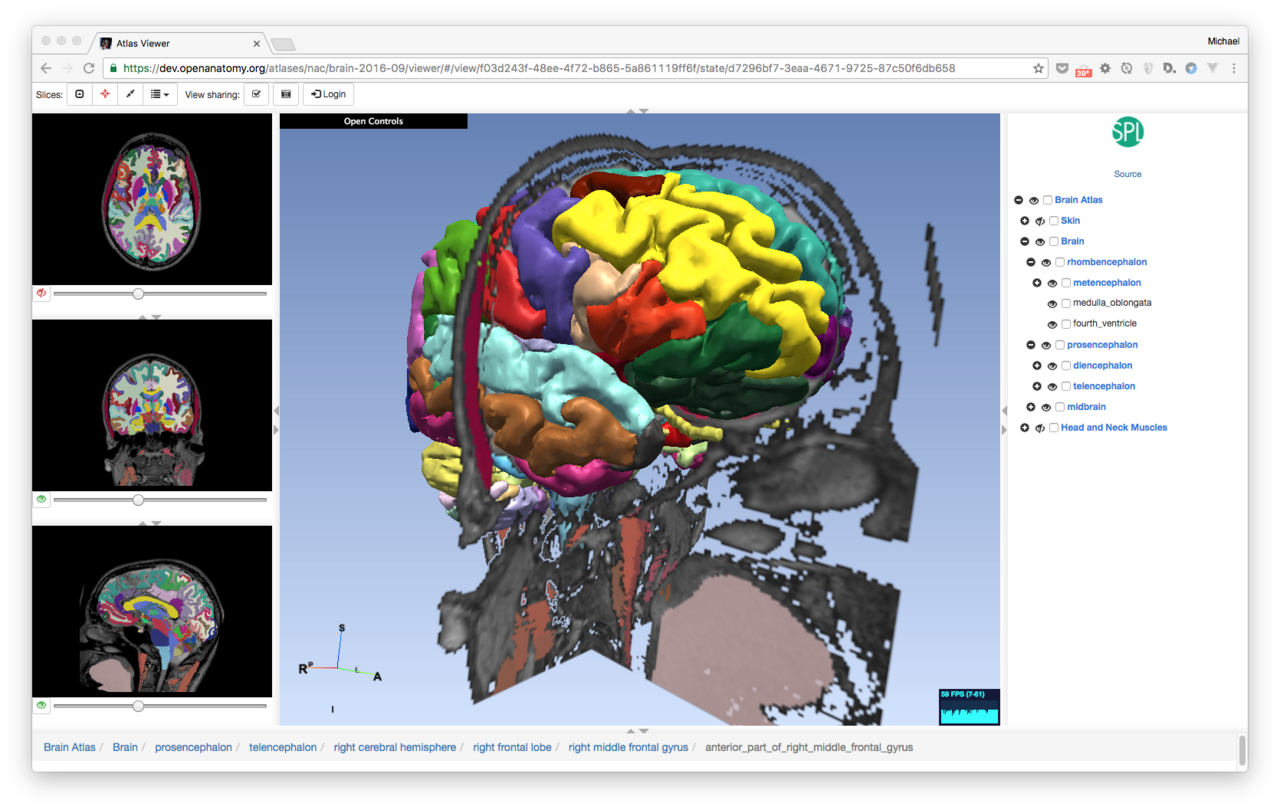1280x810 pixels.
Task: Expand the telencephalon tree node
Action: coord(1037,386)
